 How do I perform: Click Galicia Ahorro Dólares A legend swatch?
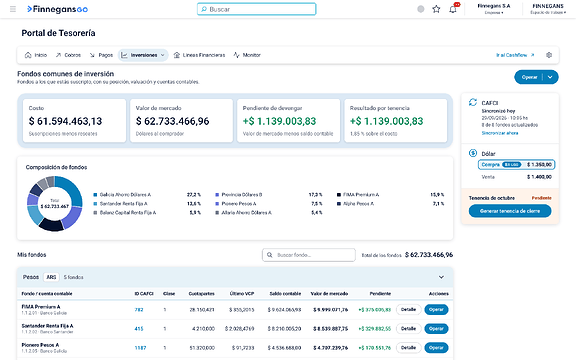tap(96, 195)
